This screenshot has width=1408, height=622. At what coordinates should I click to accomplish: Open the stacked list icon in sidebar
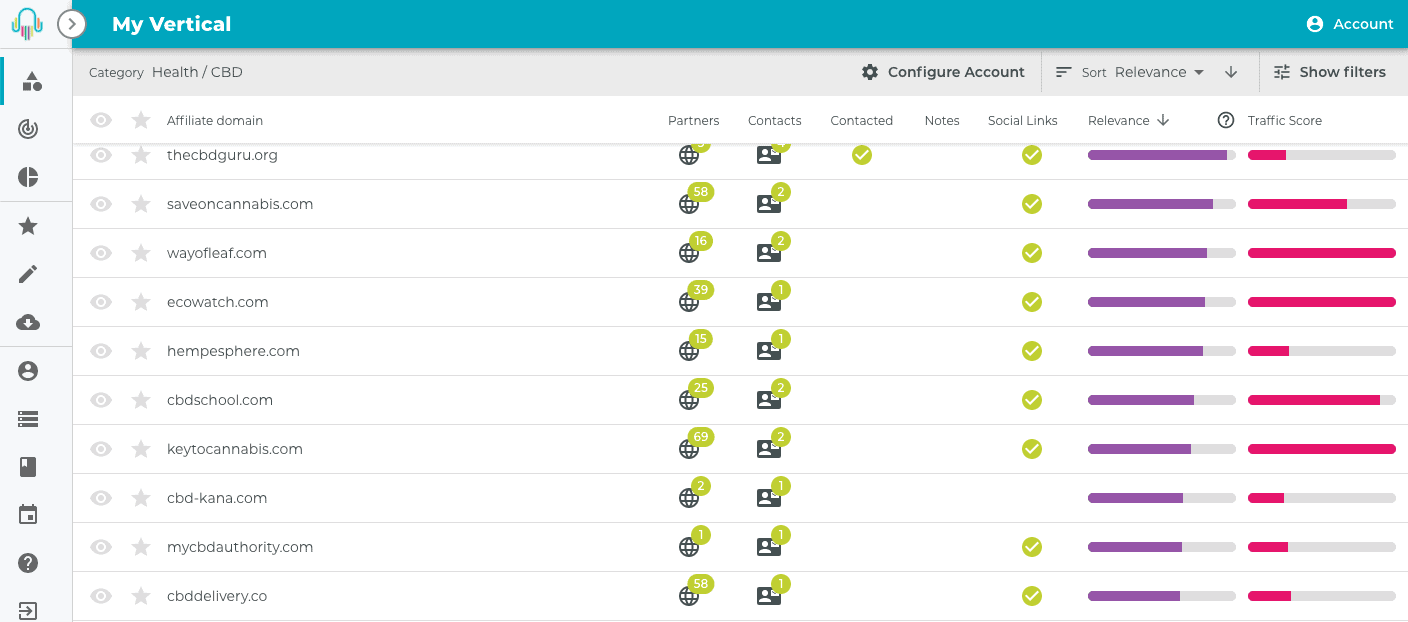[29, 419]
